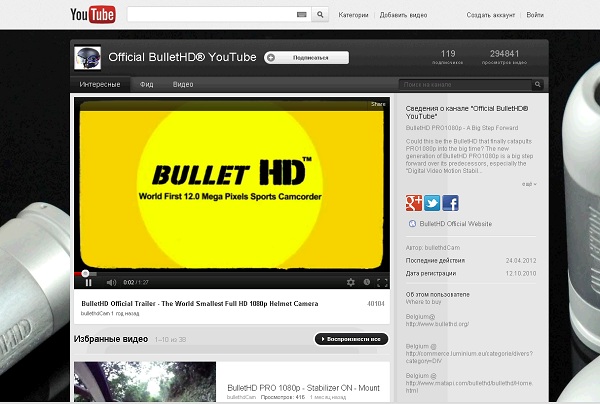Screen dimensions: 600x404
Task: Open the Добавить видео link
Action: coord(403,15)
